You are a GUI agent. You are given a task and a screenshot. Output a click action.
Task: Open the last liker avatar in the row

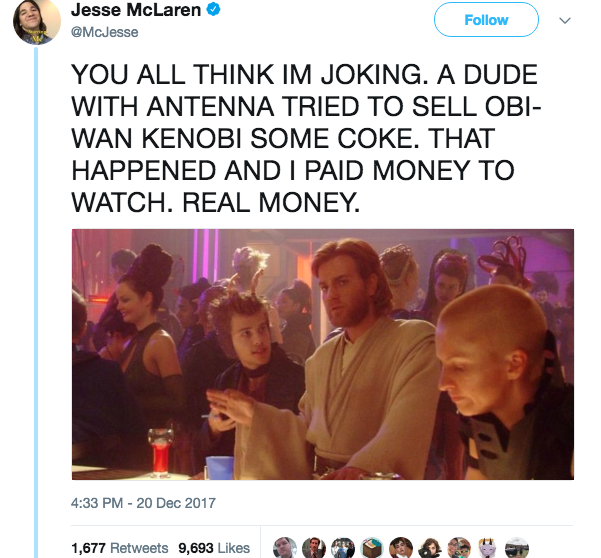pos(517,548)
